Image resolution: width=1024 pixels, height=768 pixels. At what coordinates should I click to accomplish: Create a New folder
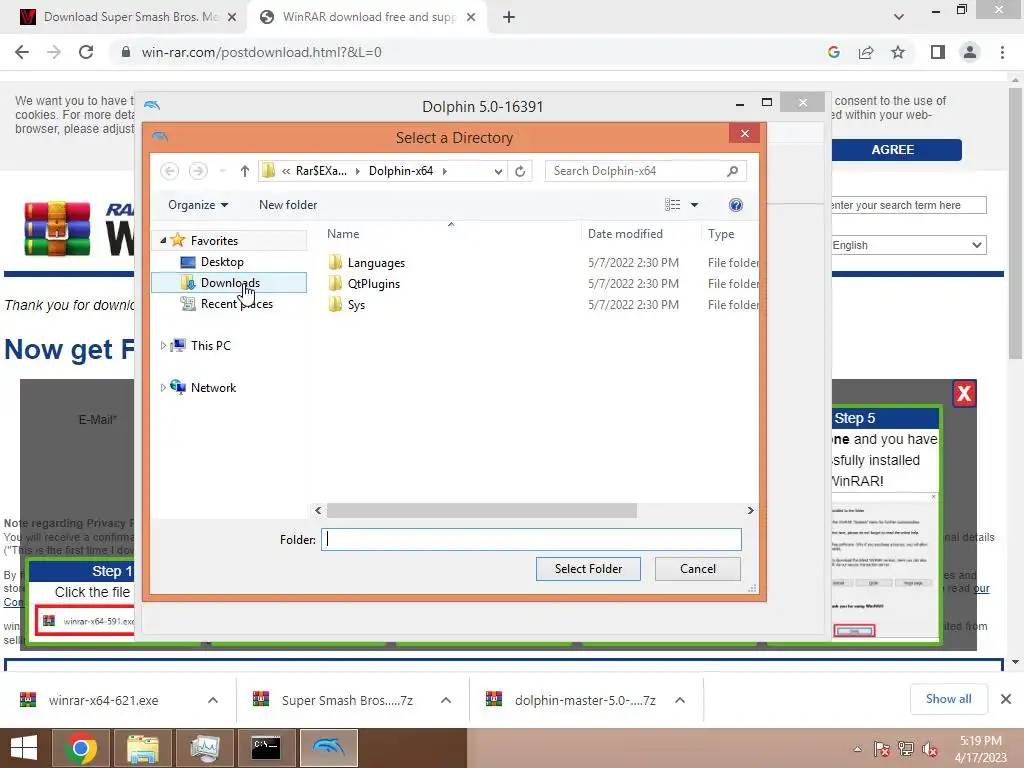(288, 205)
